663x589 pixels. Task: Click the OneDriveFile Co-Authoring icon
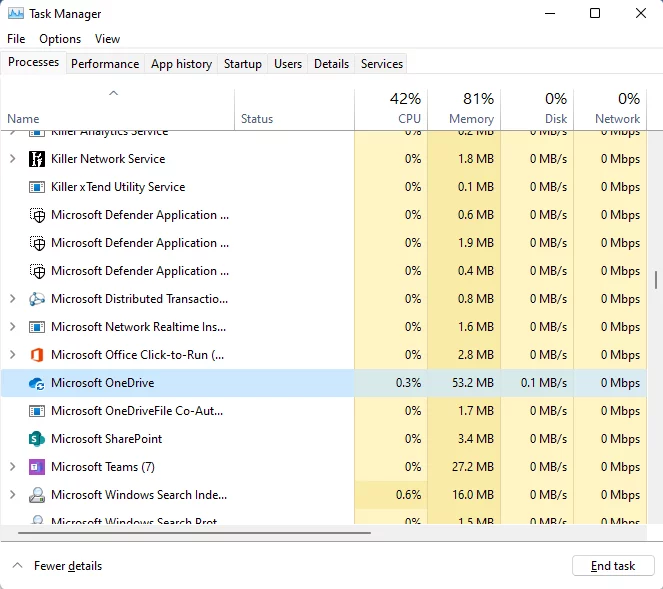click(37, 411)
